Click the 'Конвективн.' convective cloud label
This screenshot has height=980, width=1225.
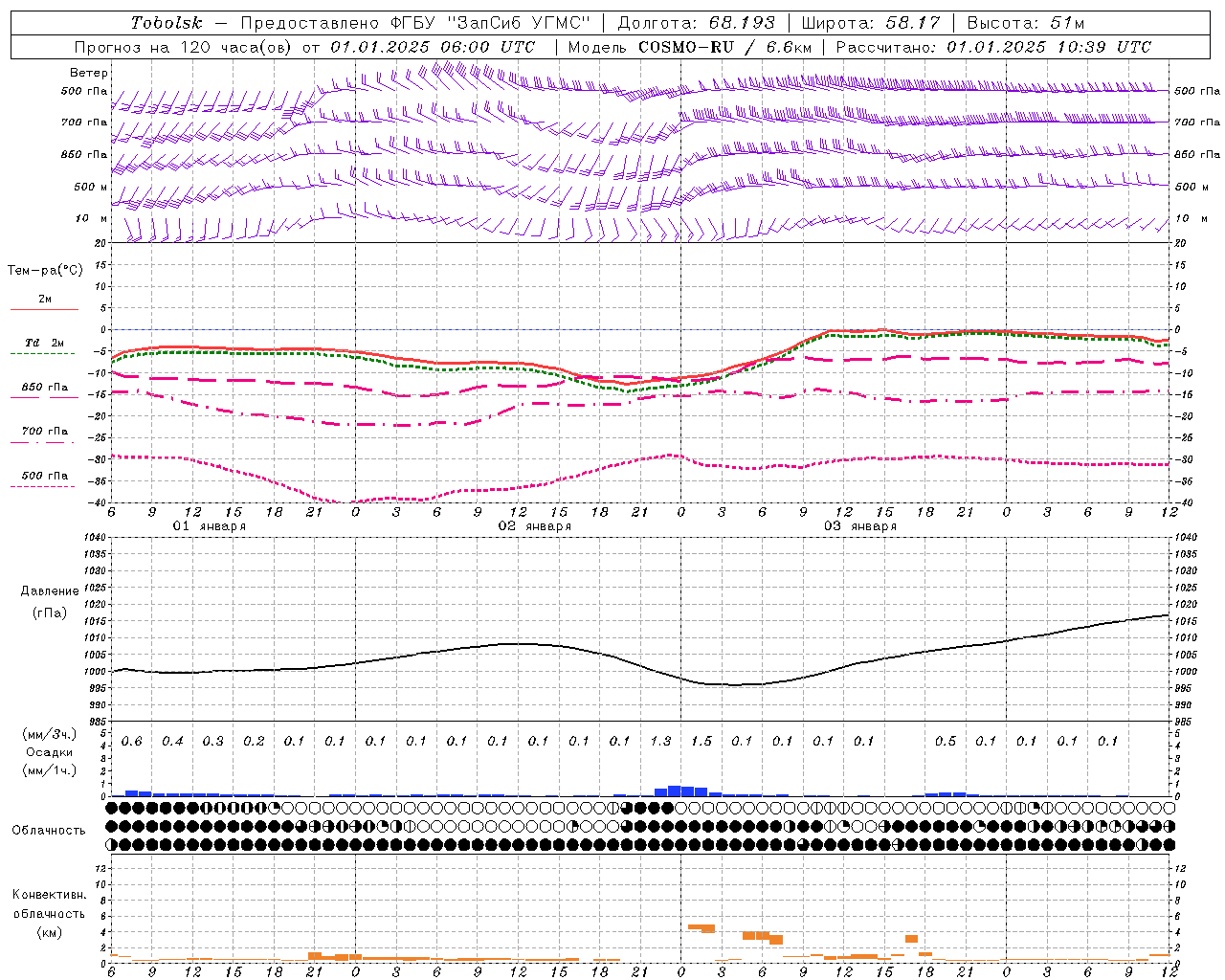click(49, 895)
